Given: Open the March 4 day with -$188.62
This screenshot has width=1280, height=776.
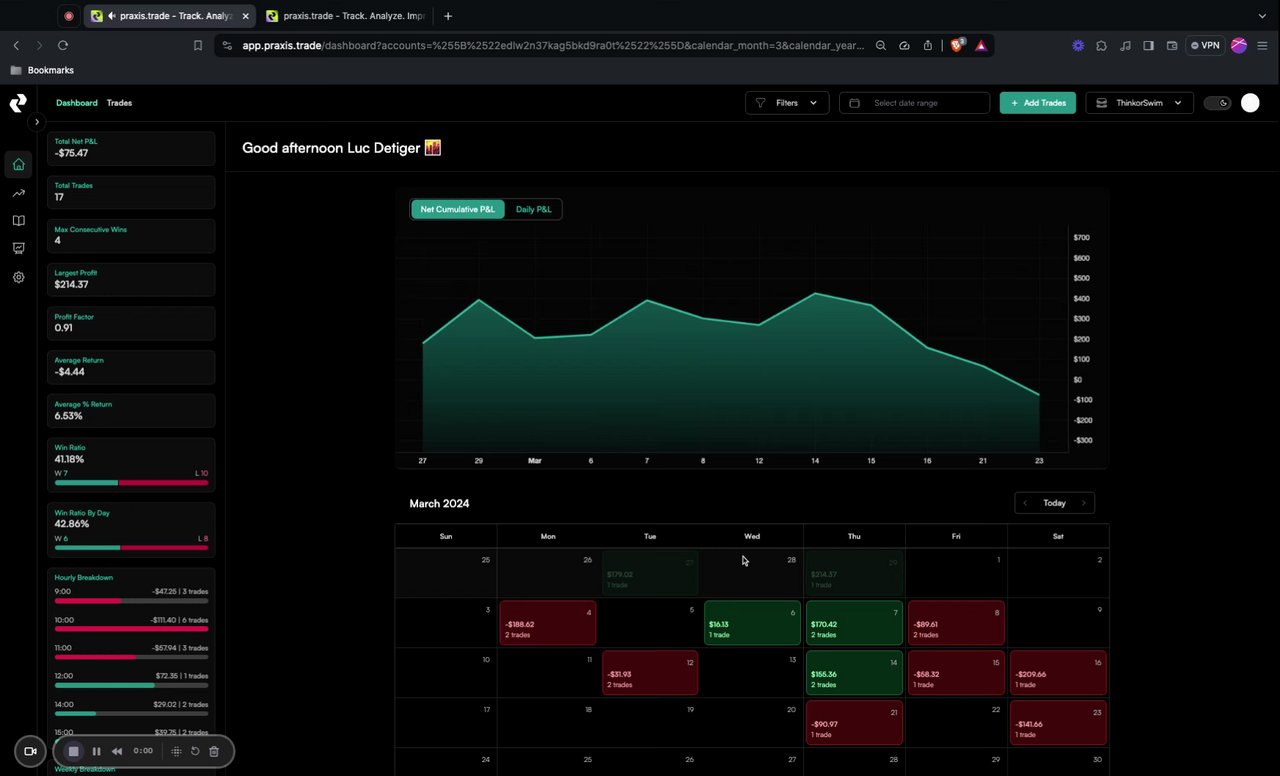Looking at the screenshot, I should tap(548, 623).
